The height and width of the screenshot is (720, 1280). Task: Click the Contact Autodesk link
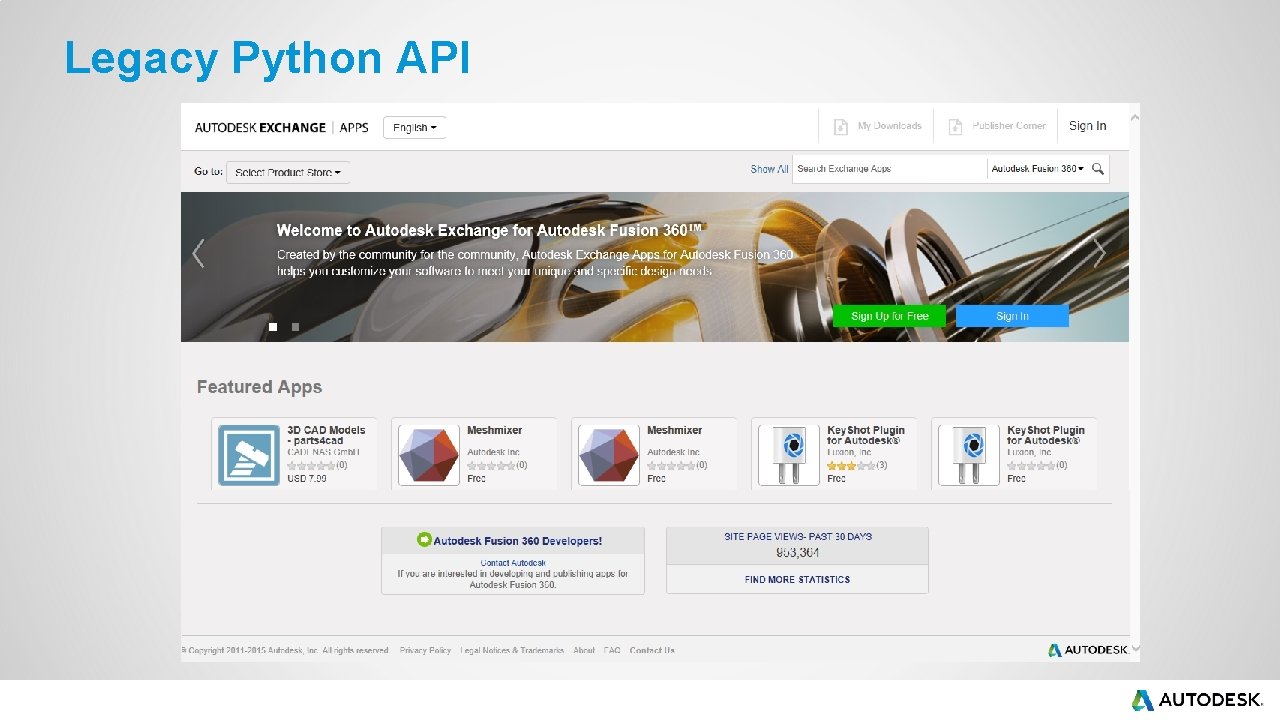[513, 563]
